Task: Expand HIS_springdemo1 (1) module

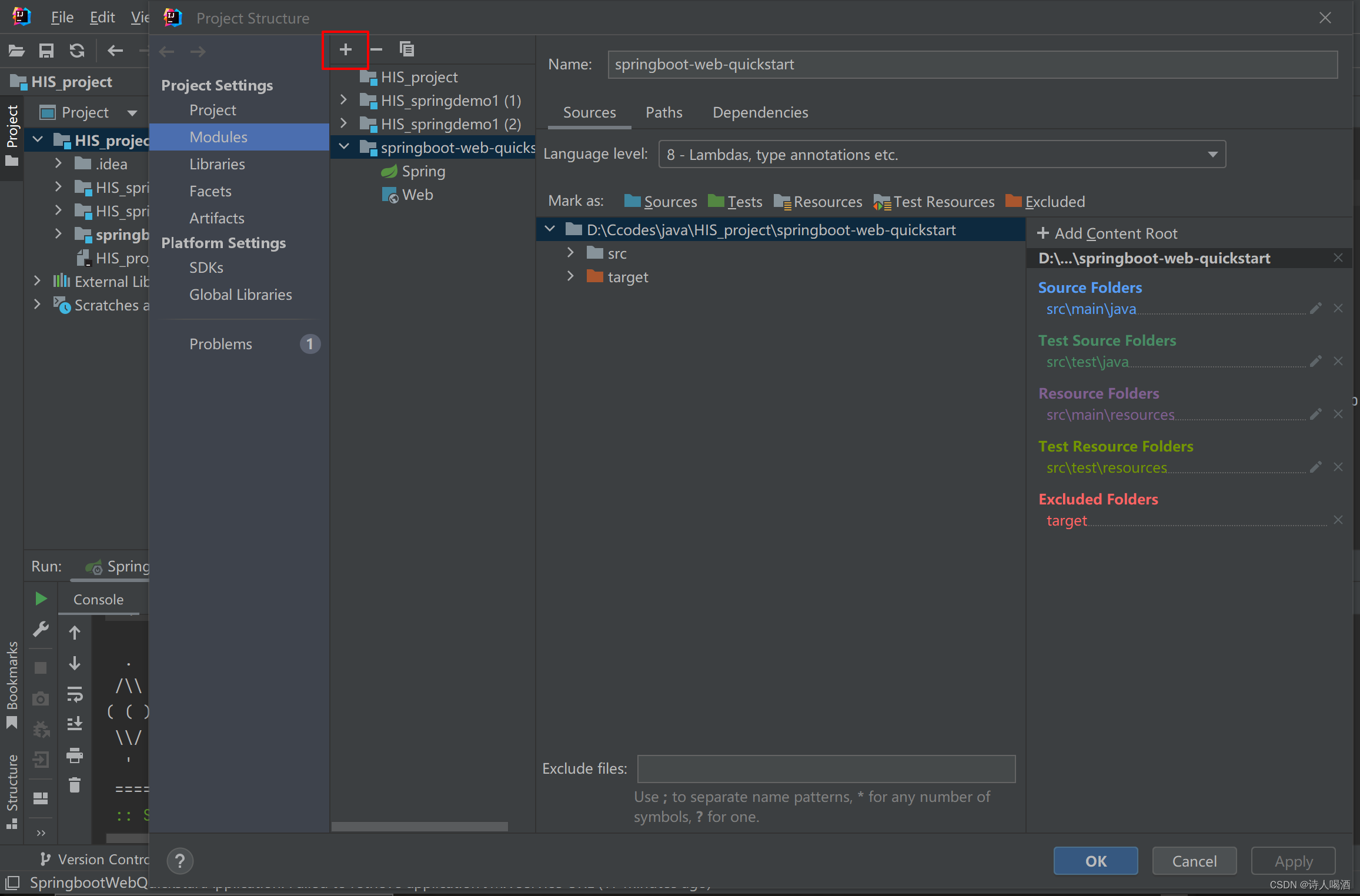Action: pos(344,101)
